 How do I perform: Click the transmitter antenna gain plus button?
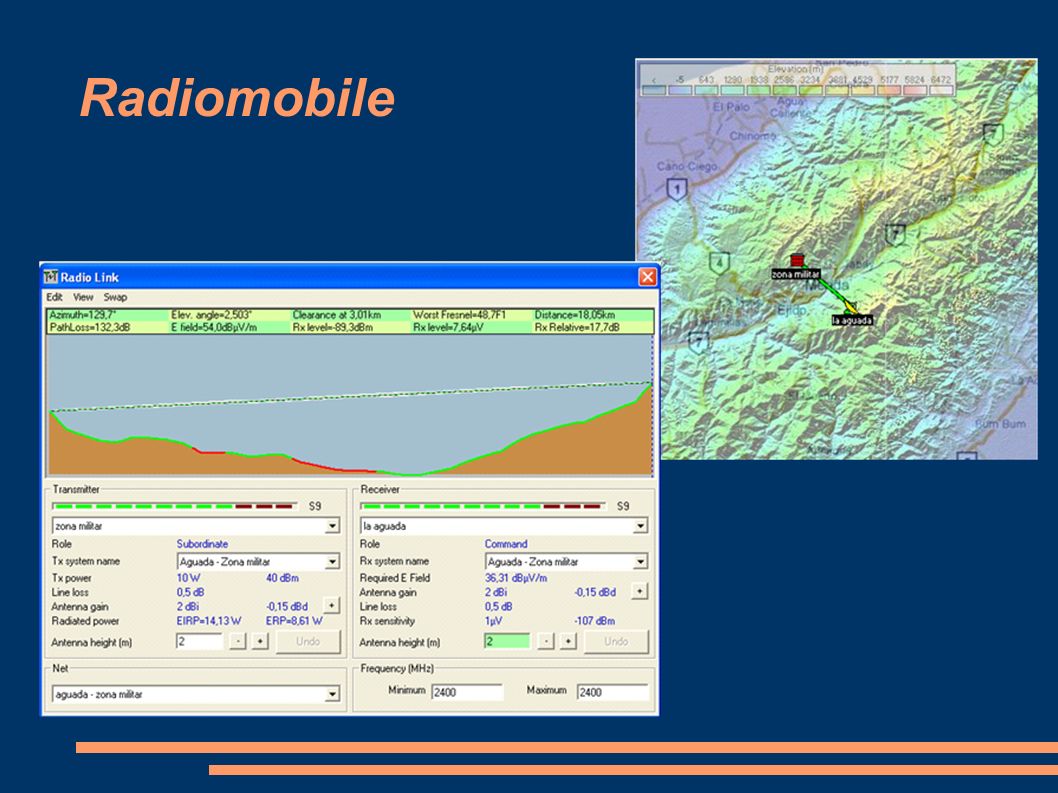(331, 605)
